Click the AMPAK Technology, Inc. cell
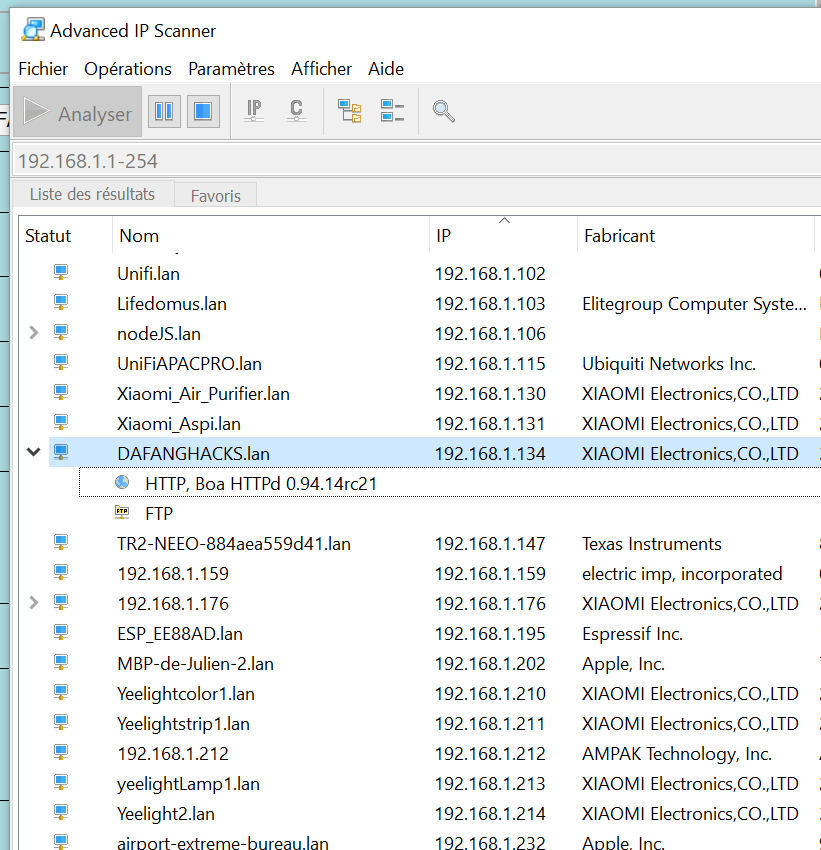 point(677,754)
